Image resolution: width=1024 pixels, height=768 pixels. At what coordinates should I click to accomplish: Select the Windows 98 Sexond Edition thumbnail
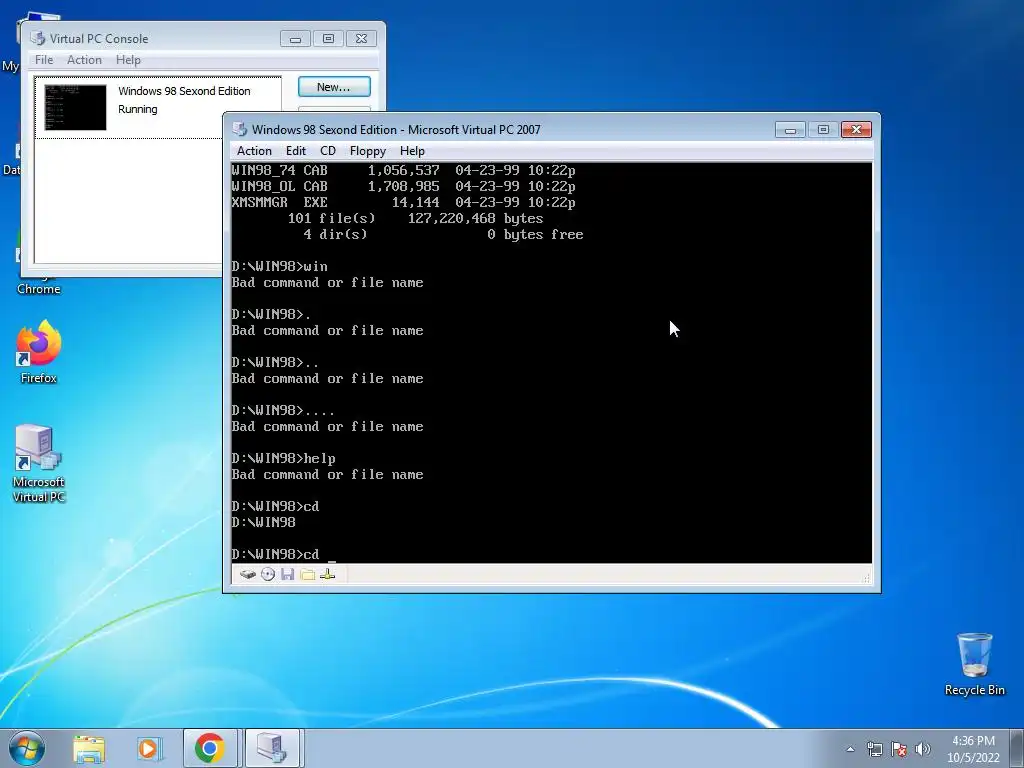point(75,107)
